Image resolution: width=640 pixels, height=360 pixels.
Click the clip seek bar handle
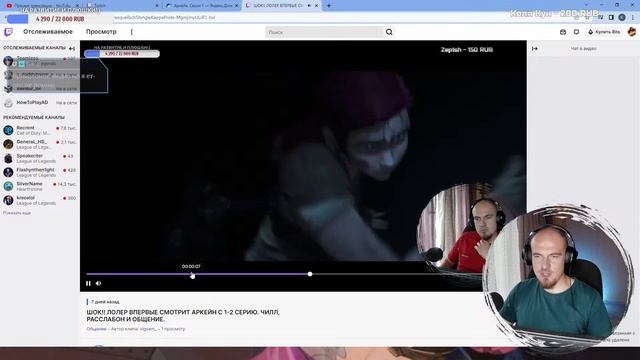tap(310, 274)
